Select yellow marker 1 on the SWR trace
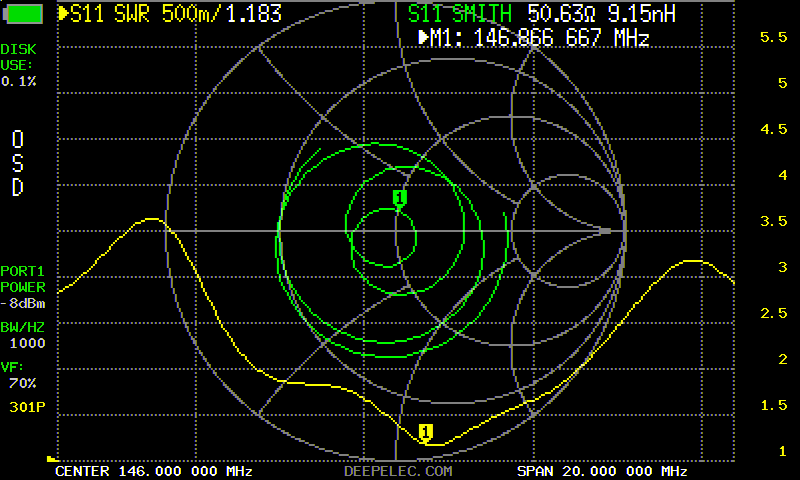 [x=426, y=432]
